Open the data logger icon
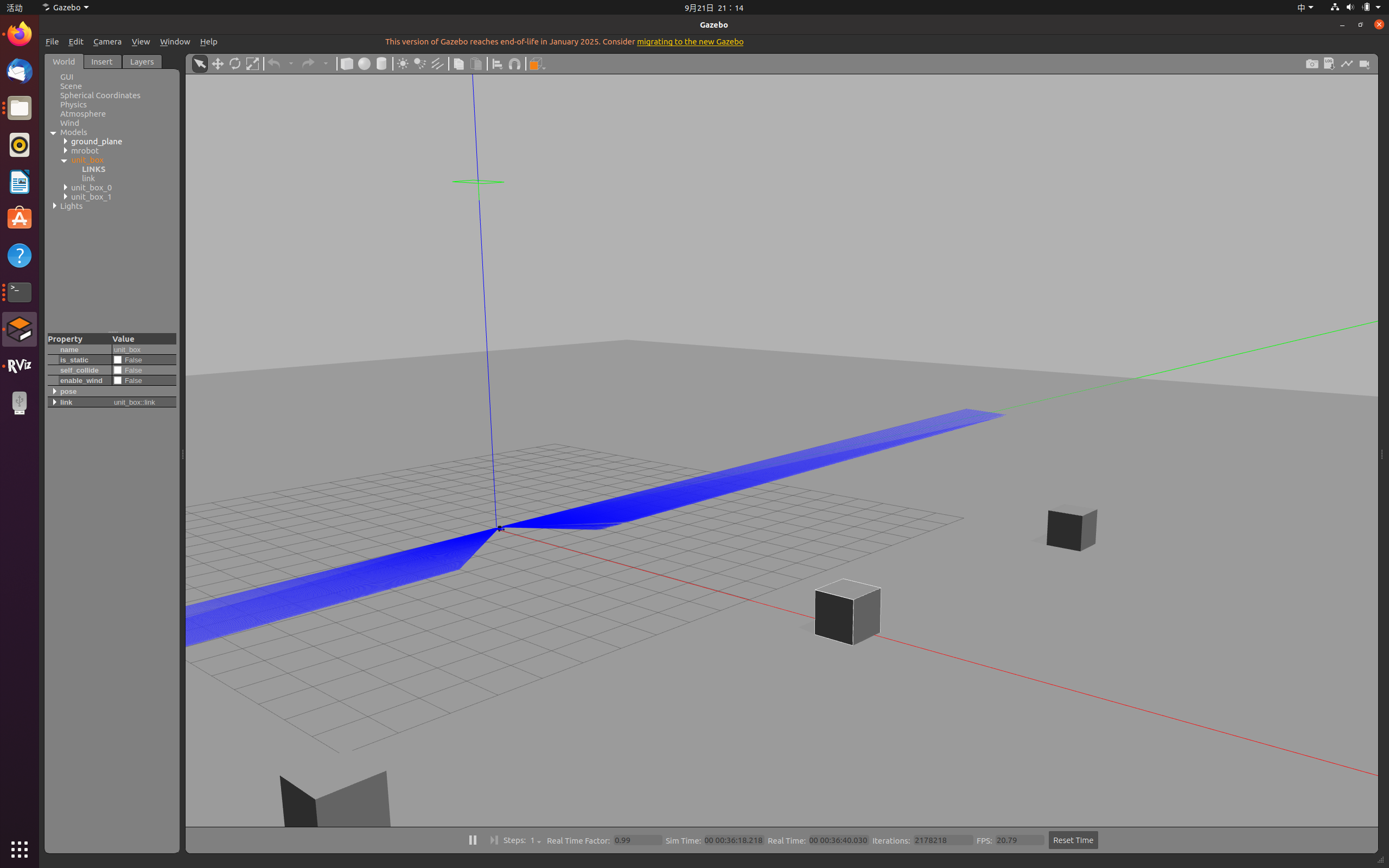This screenshot has height=868, width=1389. [x=1329, y=63]
